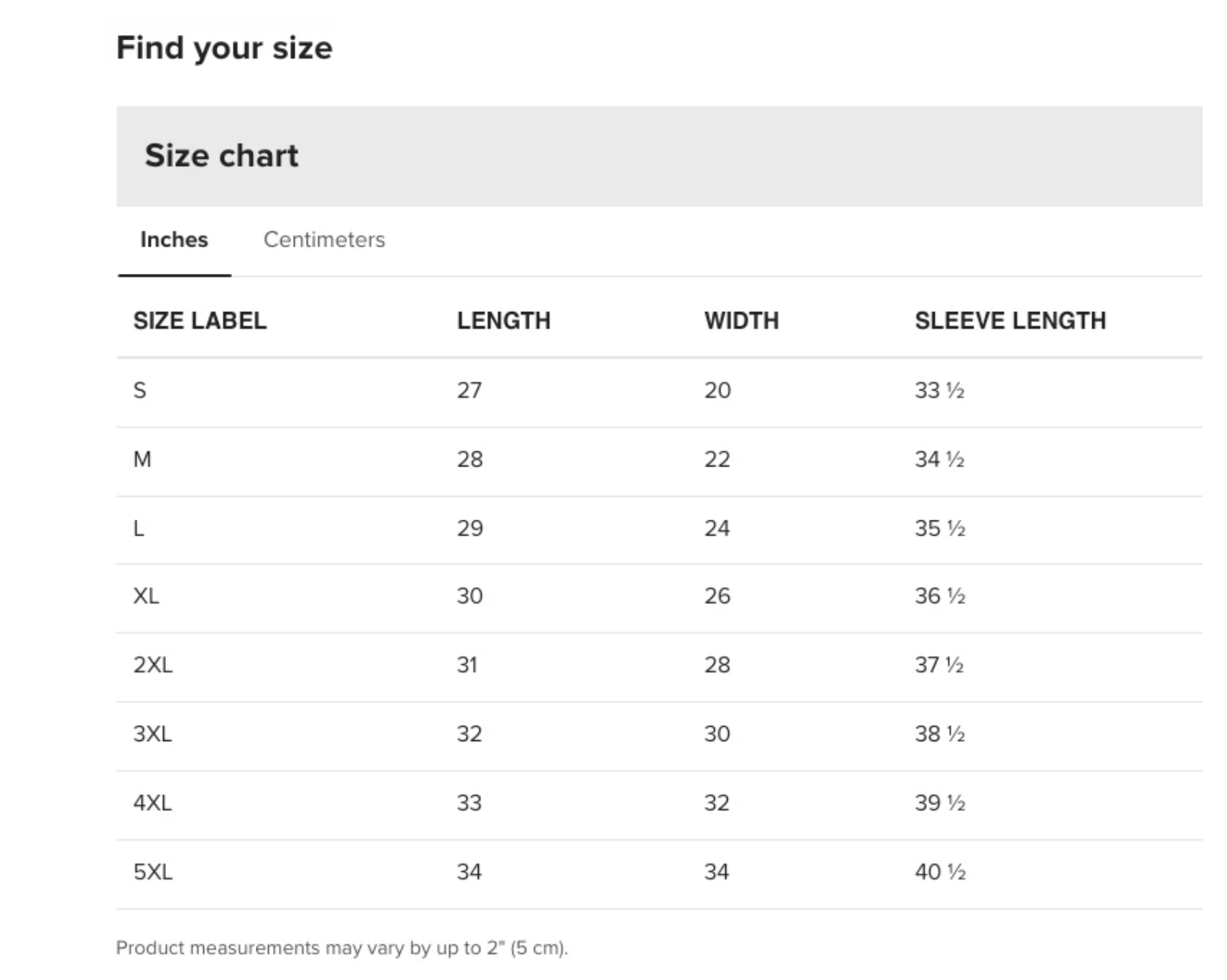Select the Inches tab

pos(174,240)
